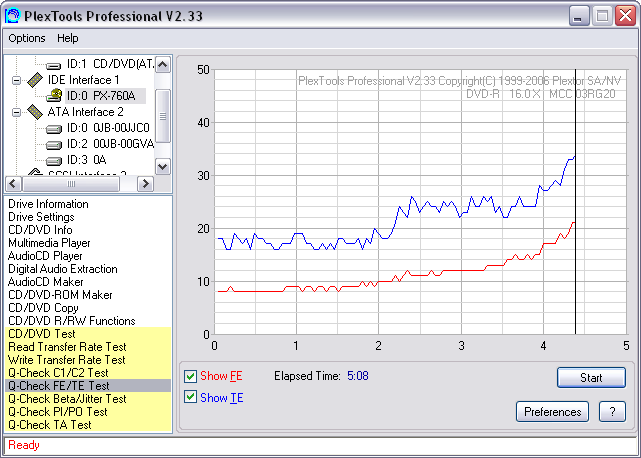Select Read Transfer Rate Test

tap(88, 347)
